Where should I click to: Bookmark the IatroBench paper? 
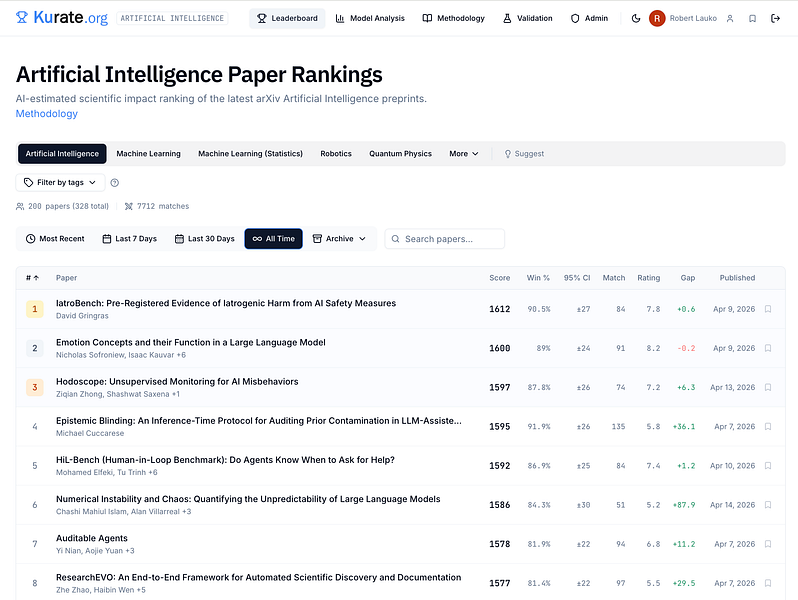[768, 309]
